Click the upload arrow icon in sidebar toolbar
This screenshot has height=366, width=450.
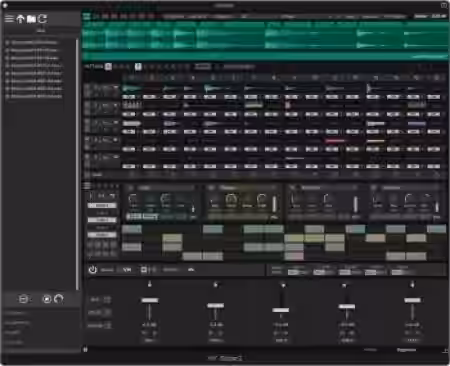click(x=20, y=19)
